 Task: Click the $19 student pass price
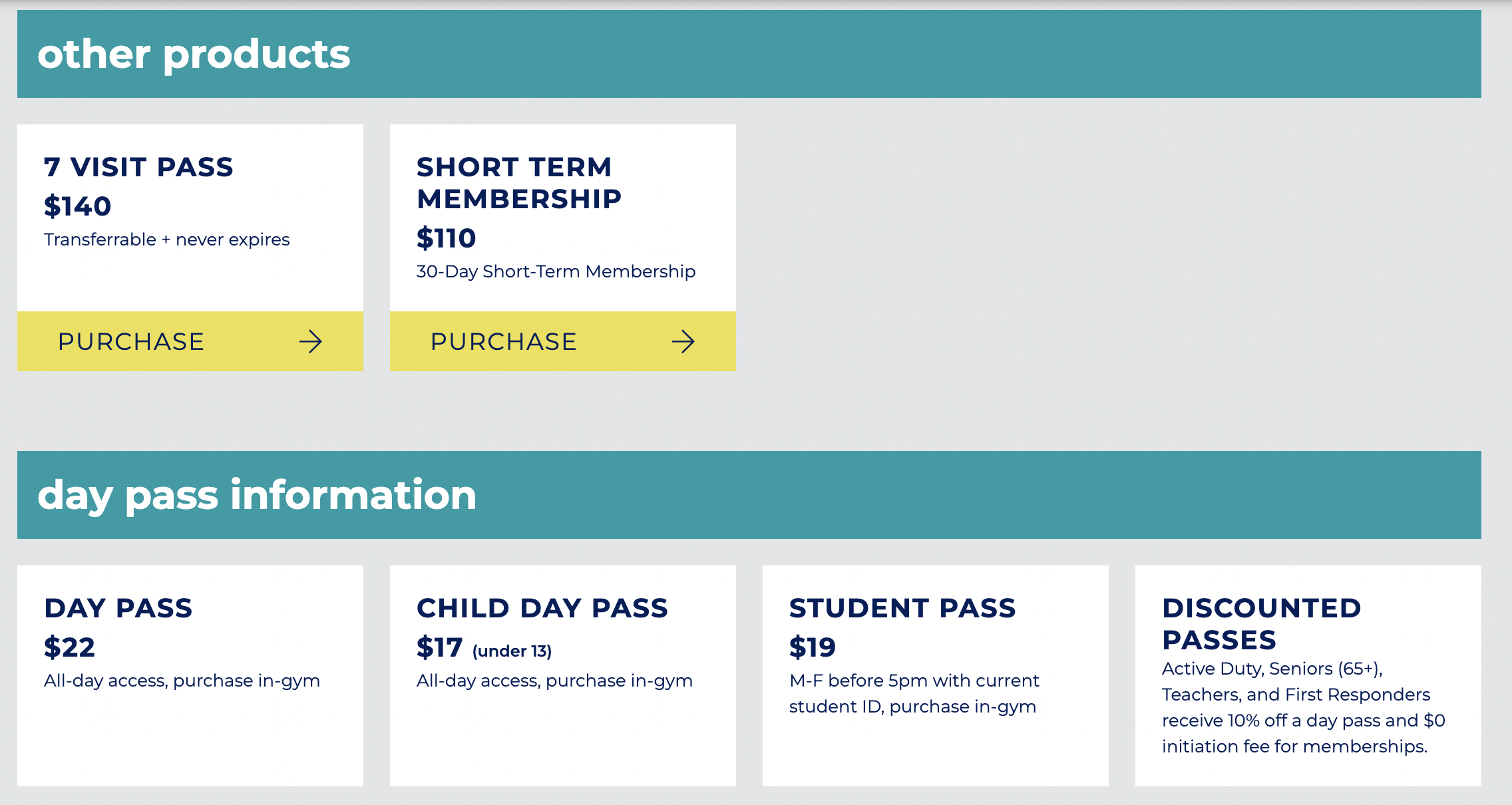click(812, 647)
